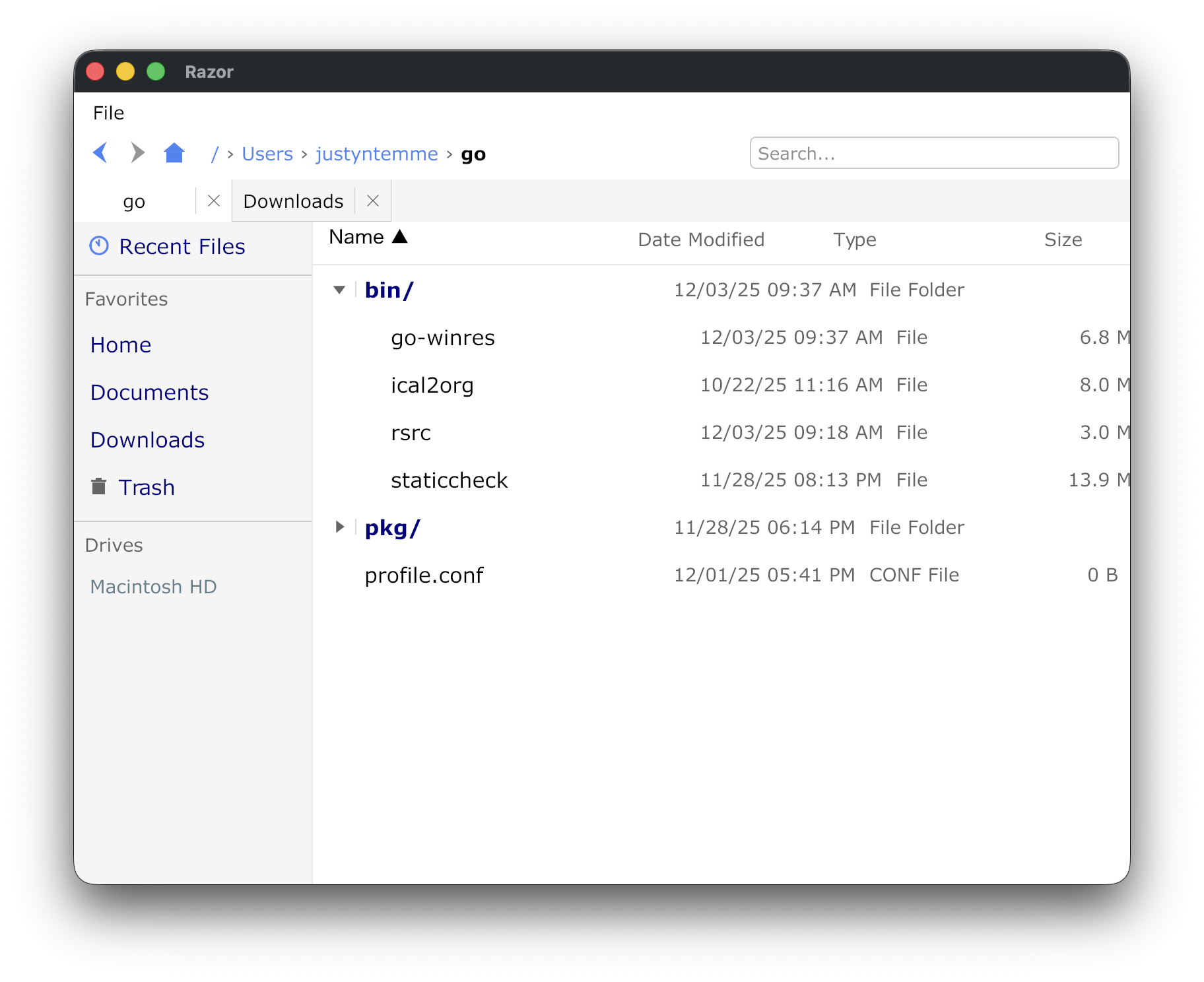Click the Trash can icon in sidebar

98,486
